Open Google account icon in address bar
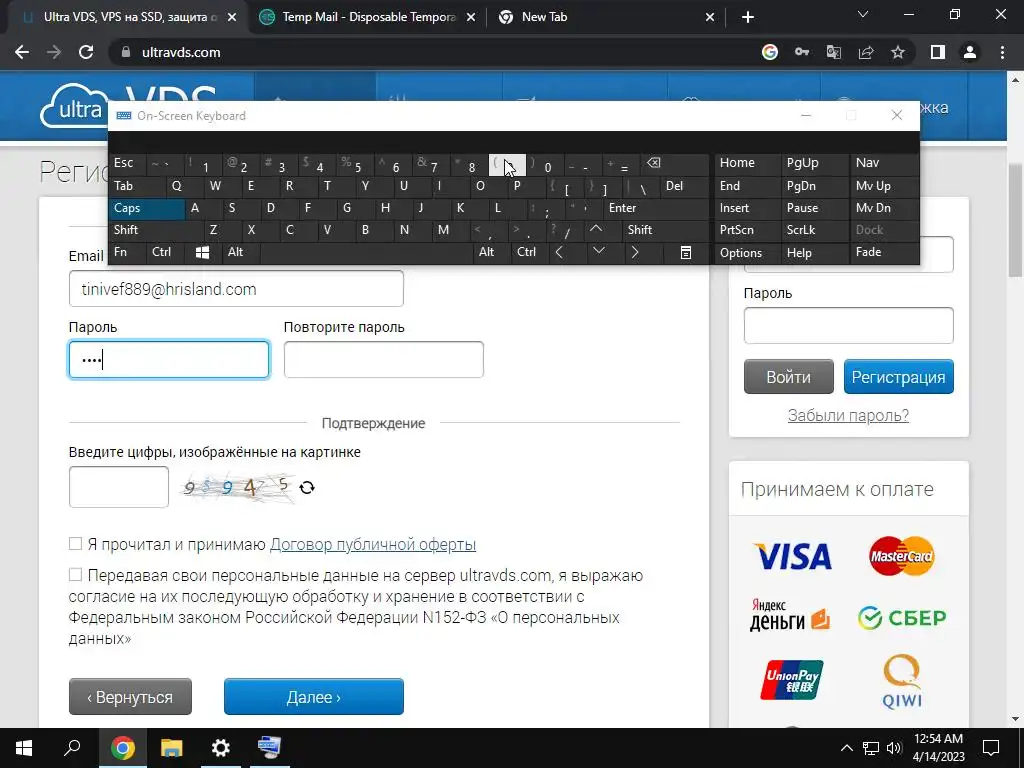 point(770,52)
